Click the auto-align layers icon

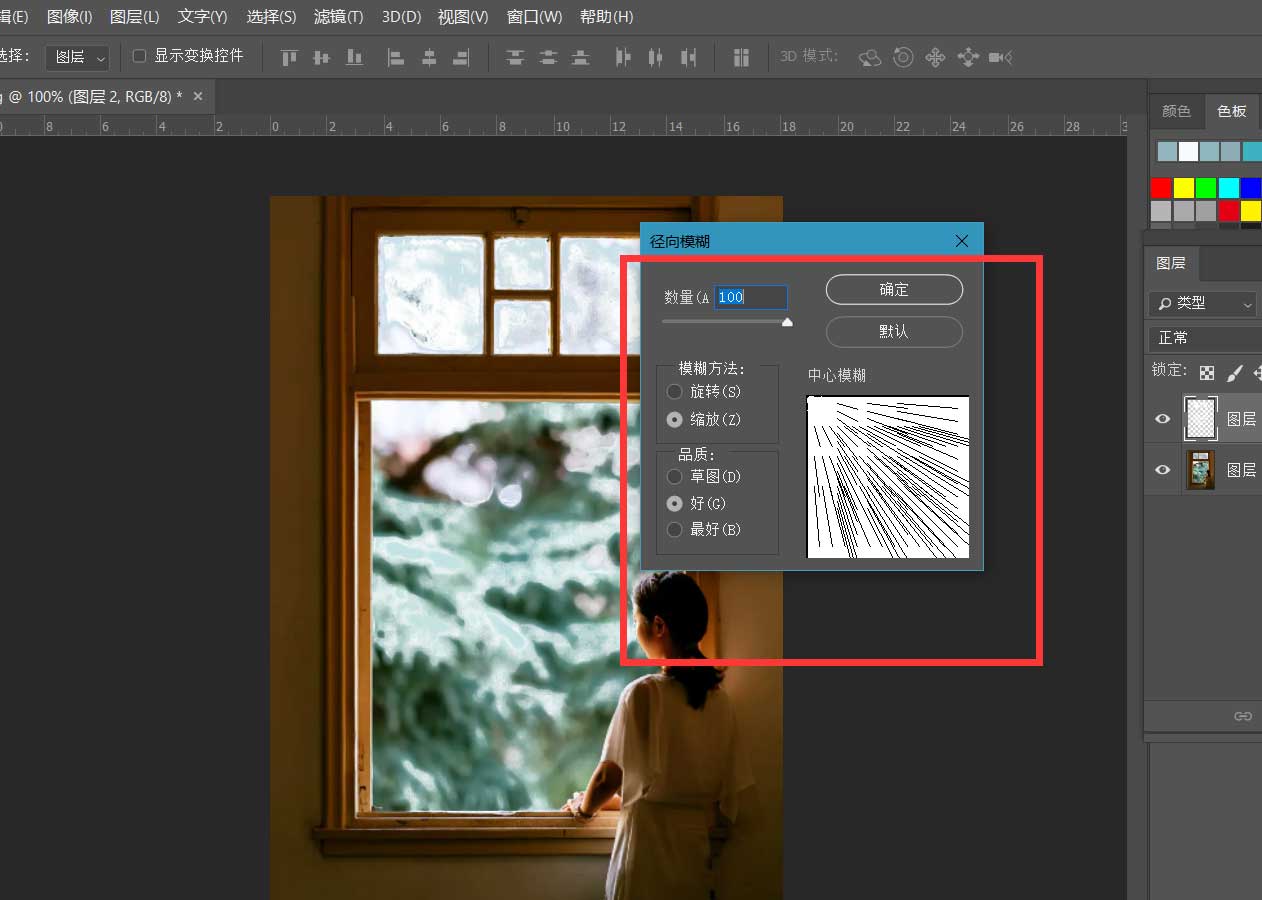click(741, 57)
